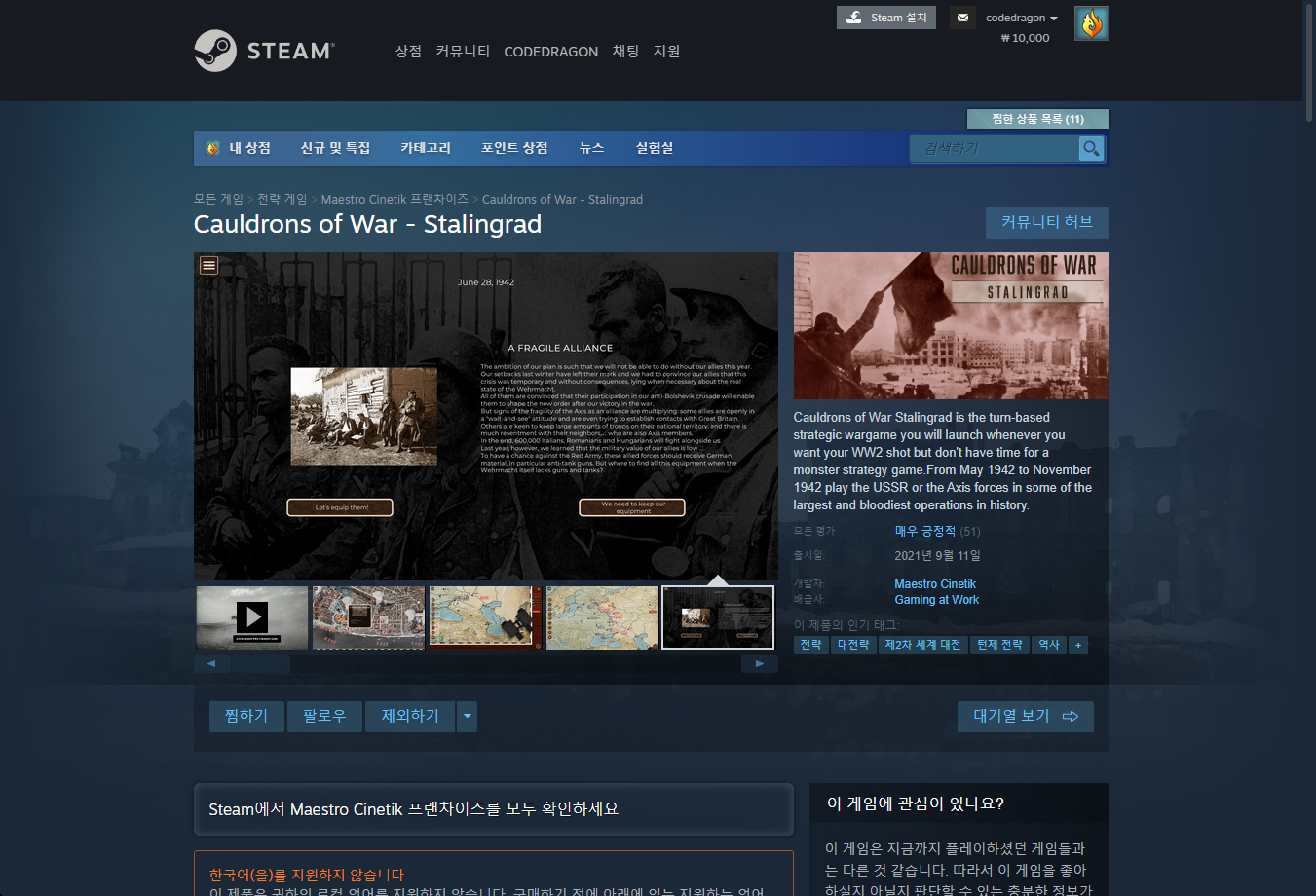
Task: Open 내 상점 tab
Action: click(x=249, y=148)
